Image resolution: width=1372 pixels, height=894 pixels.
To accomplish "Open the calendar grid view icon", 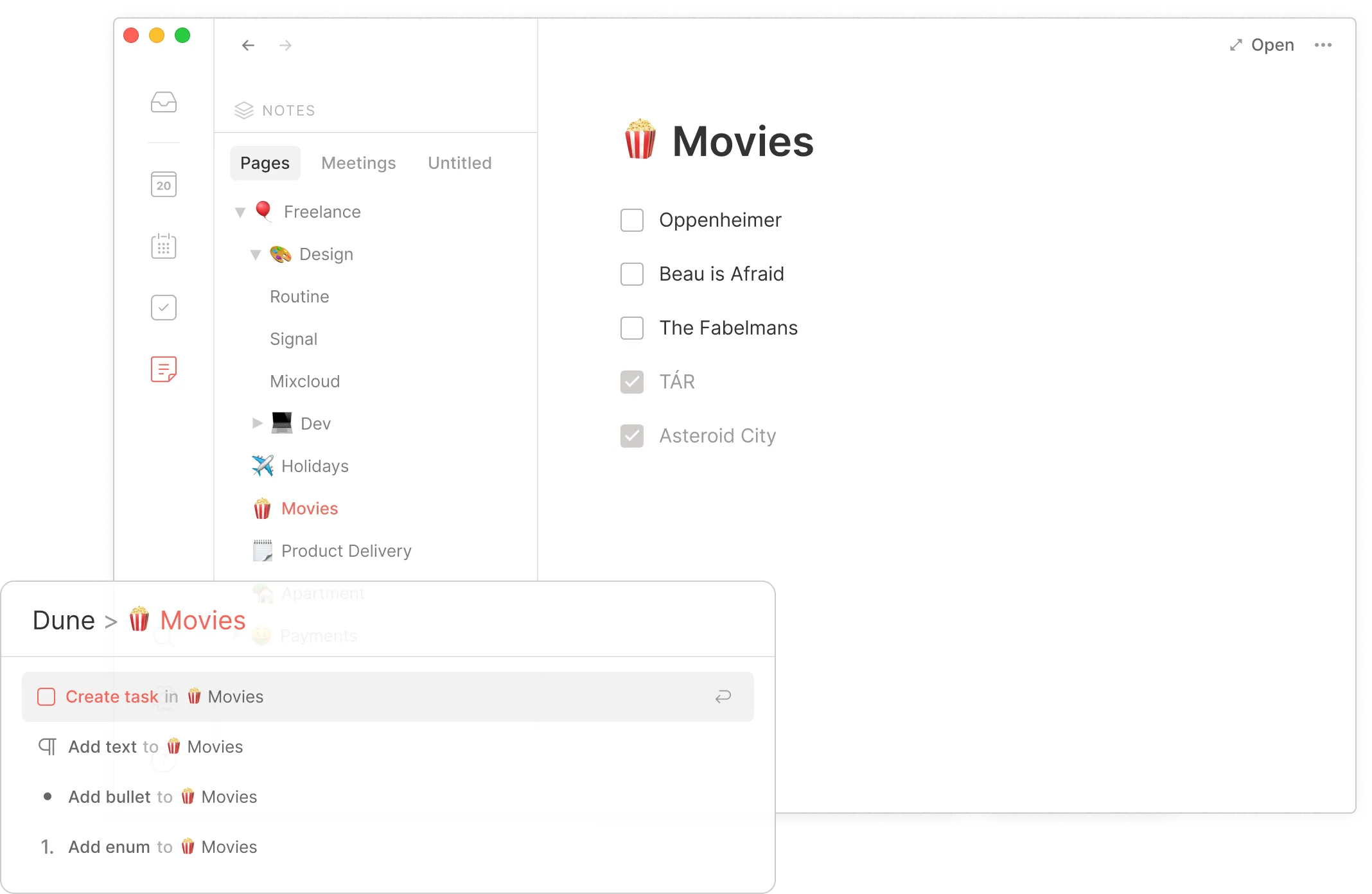I will coord(163,246).
